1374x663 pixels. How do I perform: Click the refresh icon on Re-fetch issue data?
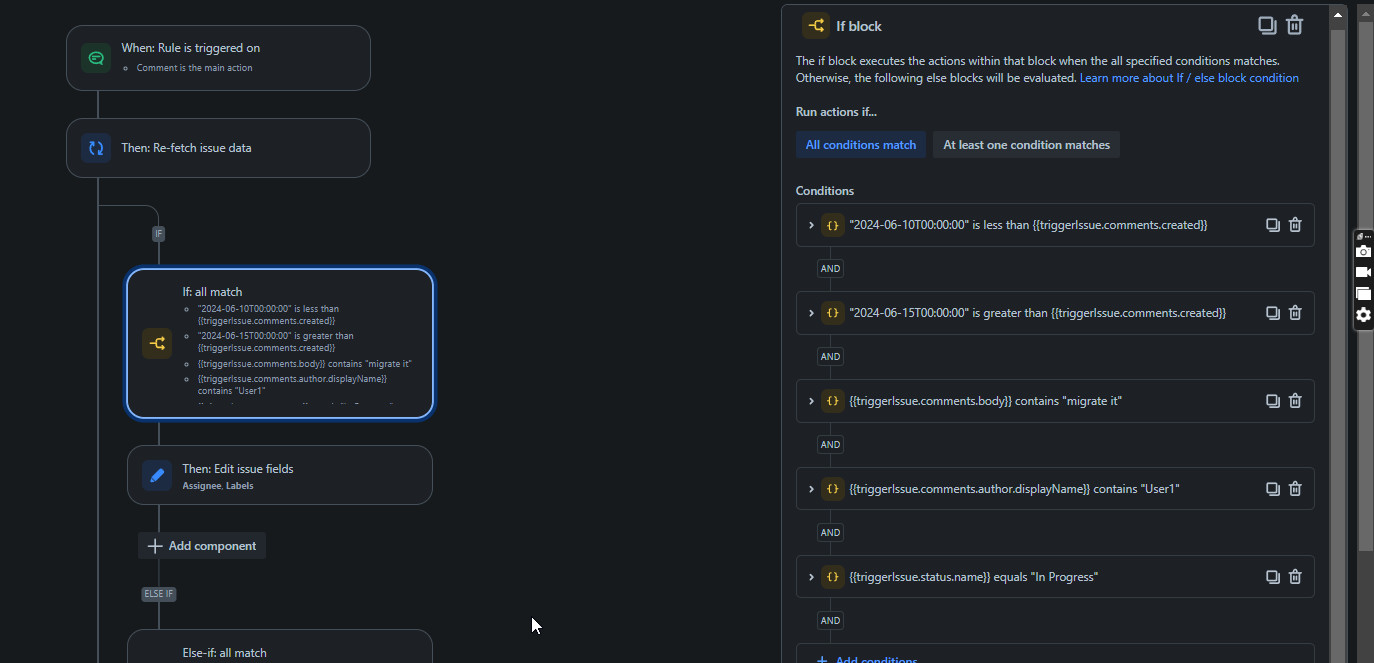coord(96,148)
